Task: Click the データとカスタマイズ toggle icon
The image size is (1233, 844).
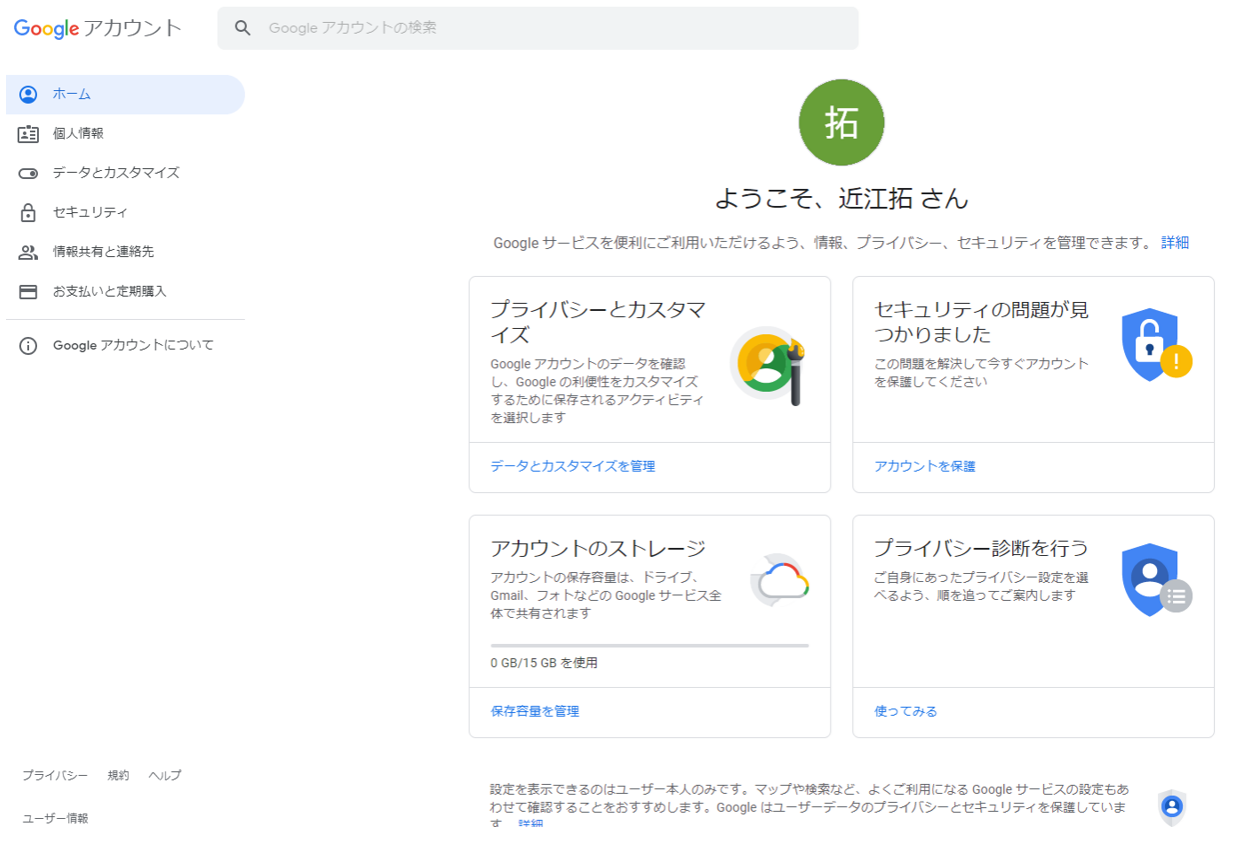Action: pyautogui.click(x=28, y=173)
